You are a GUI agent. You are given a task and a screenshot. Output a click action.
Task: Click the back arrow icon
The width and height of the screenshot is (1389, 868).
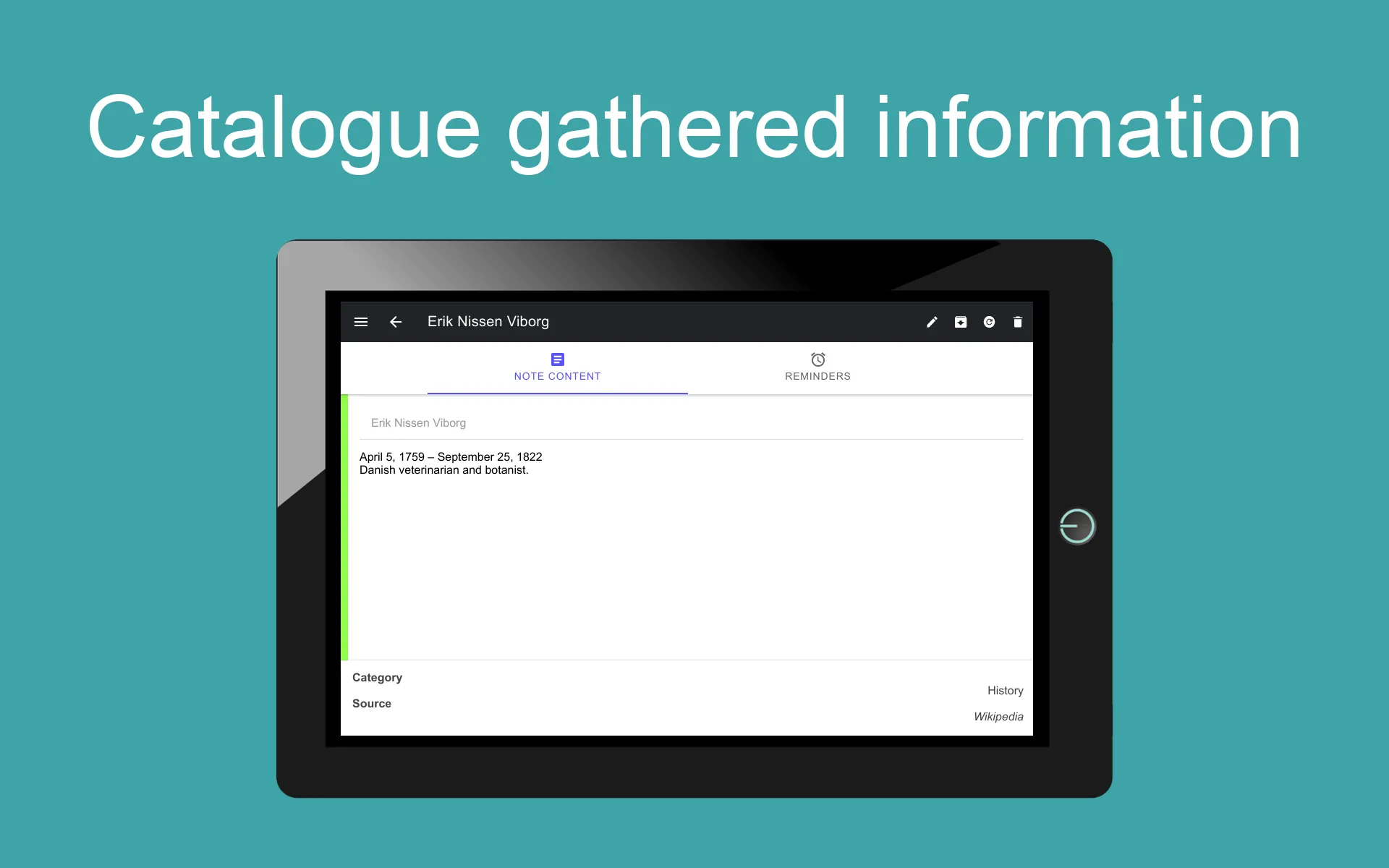(x=394, y=321)
